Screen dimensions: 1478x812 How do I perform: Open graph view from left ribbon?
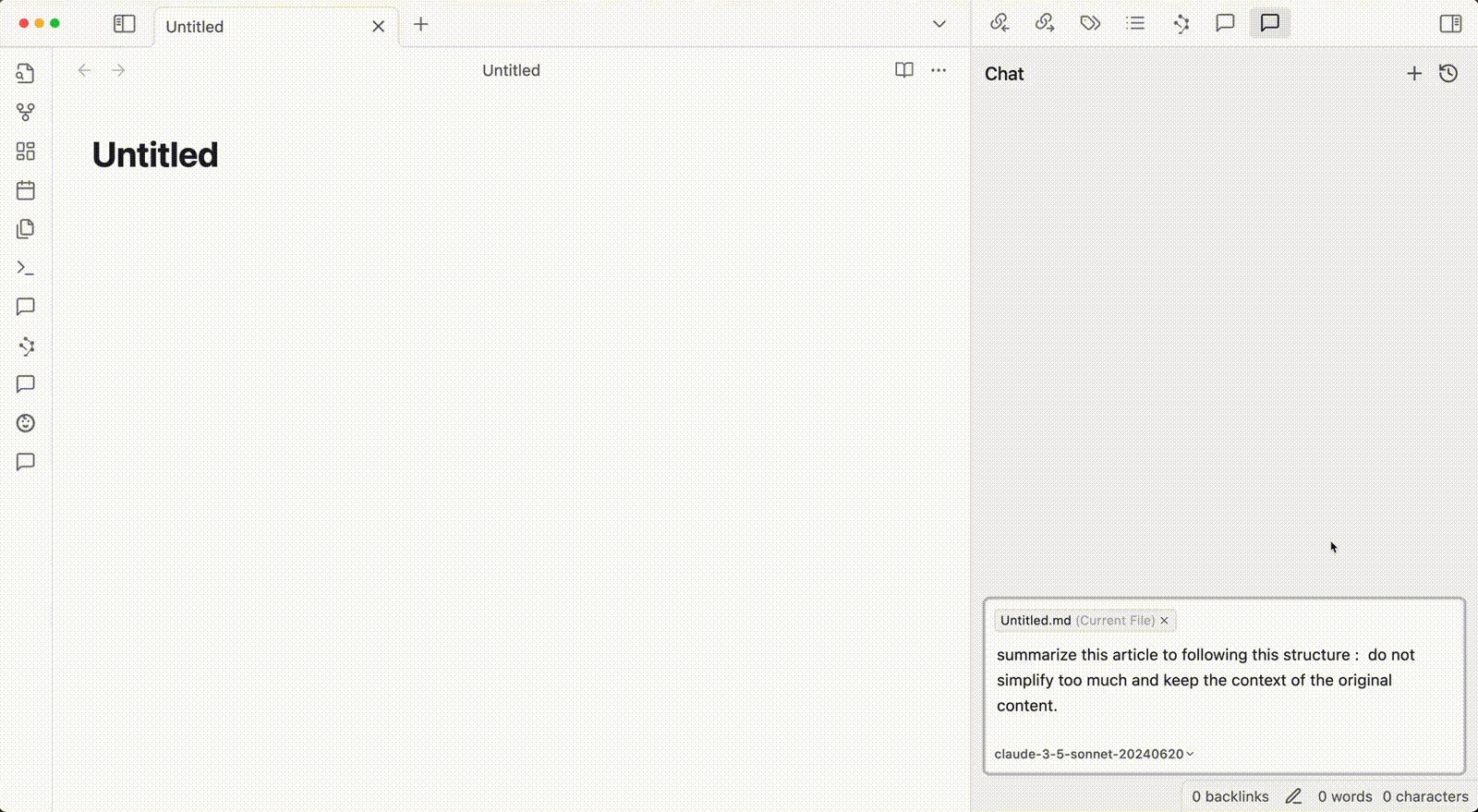26,112
